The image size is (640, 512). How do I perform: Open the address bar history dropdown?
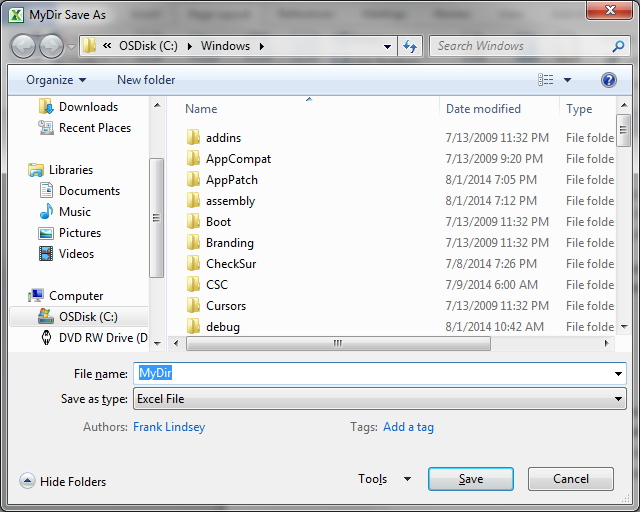pyautogui.click(x=387, y=47)
